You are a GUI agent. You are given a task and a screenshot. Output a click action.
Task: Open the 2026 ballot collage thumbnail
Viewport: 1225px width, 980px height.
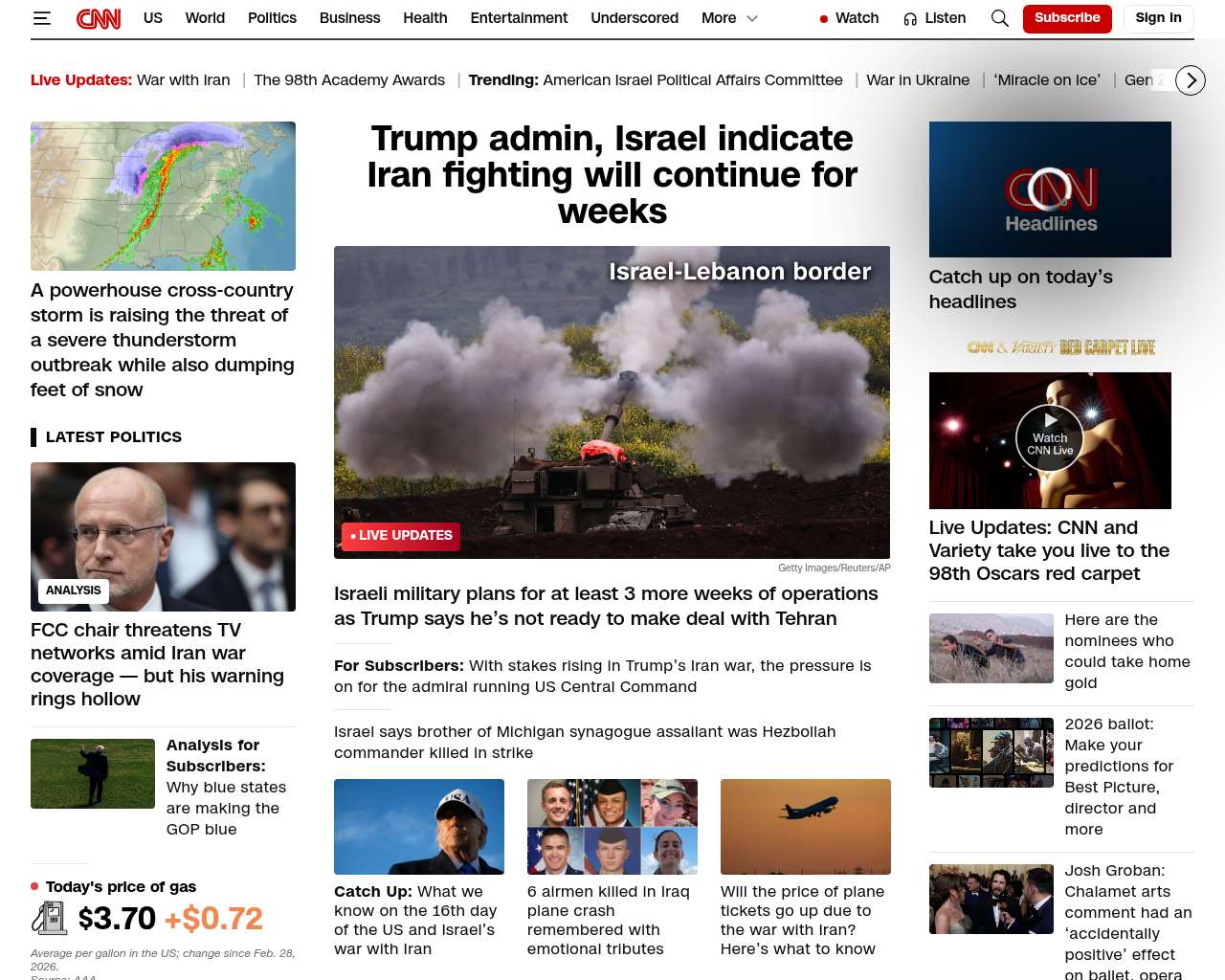click(x=991, y=752)
